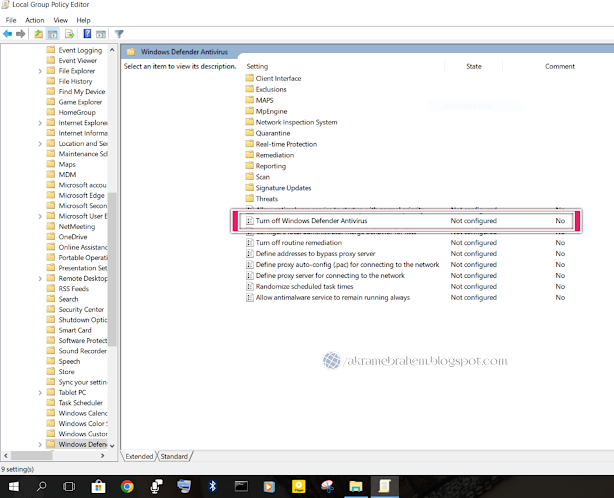Click the tree pane scroll right arrow
614x498 pixels.
pos(103,456)
